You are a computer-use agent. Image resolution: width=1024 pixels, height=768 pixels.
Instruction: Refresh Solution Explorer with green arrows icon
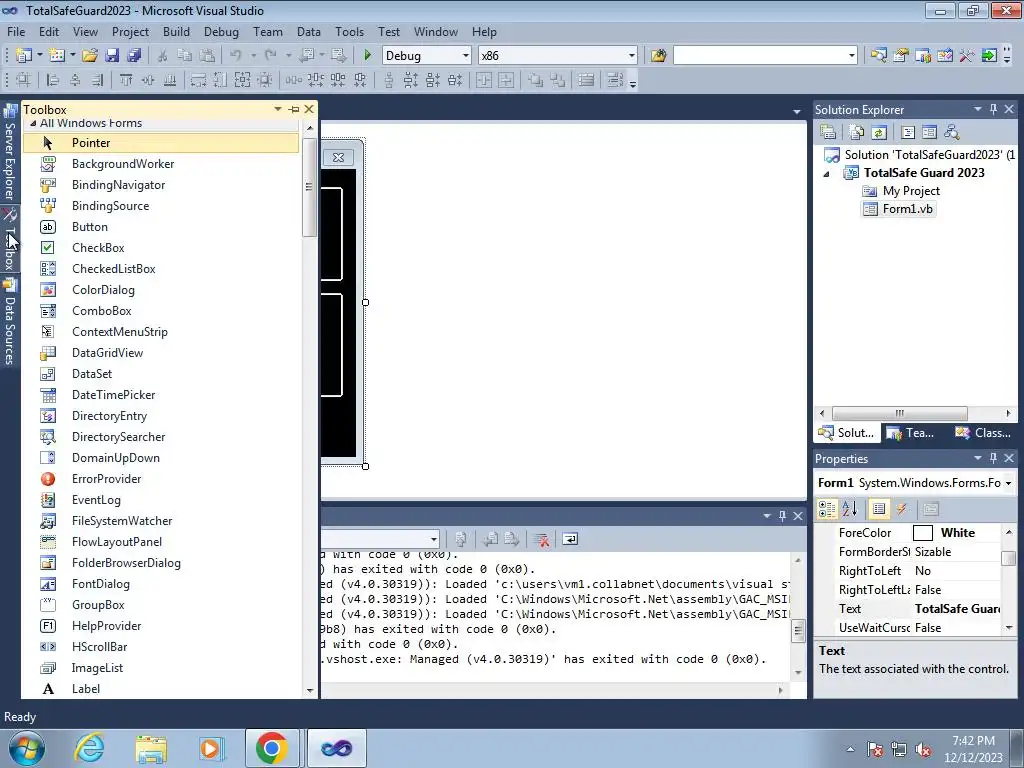[x=879, y=132]
